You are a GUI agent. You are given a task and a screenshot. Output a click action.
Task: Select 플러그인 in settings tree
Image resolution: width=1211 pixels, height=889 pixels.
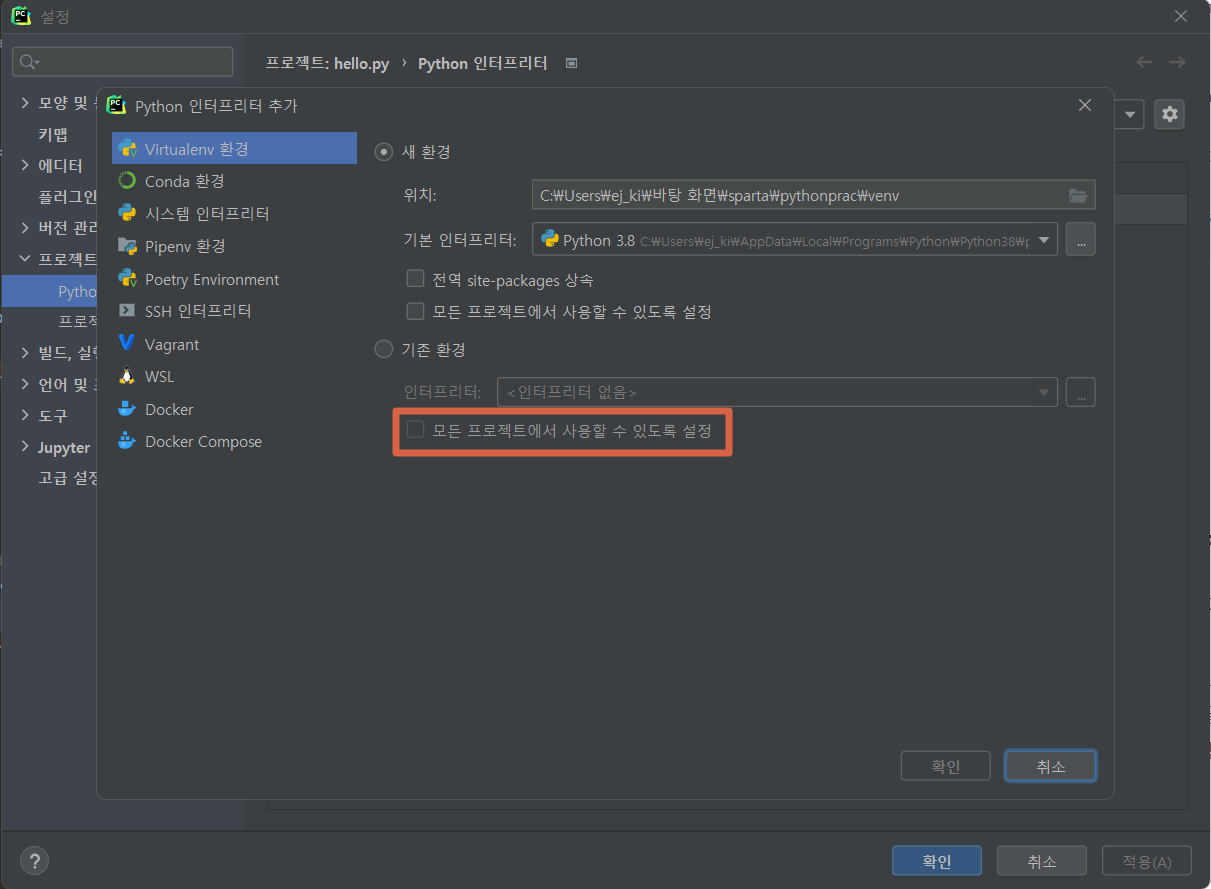coord(68,197)
